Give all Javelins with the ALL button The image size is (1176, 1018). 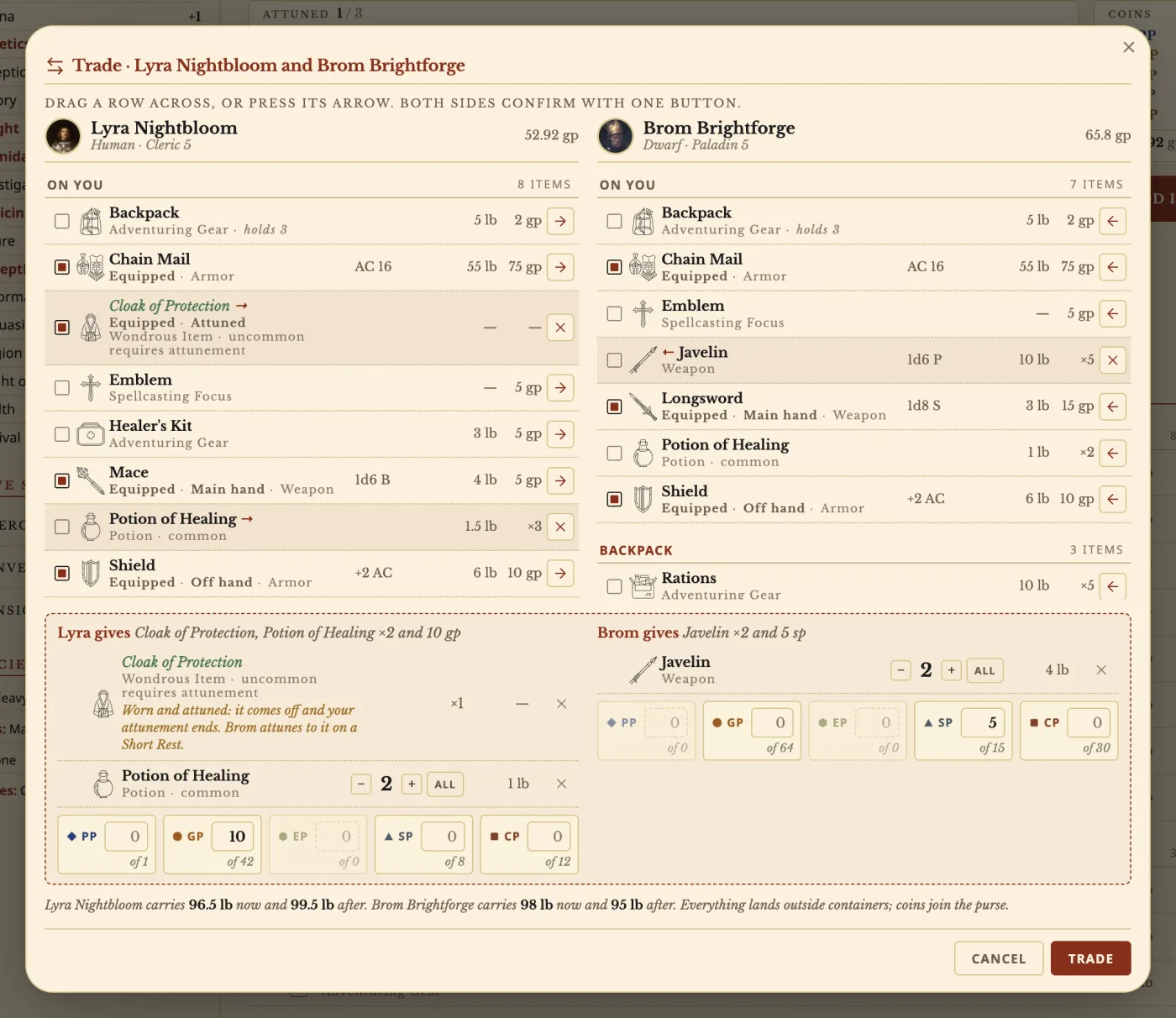[x=984, y=670]
